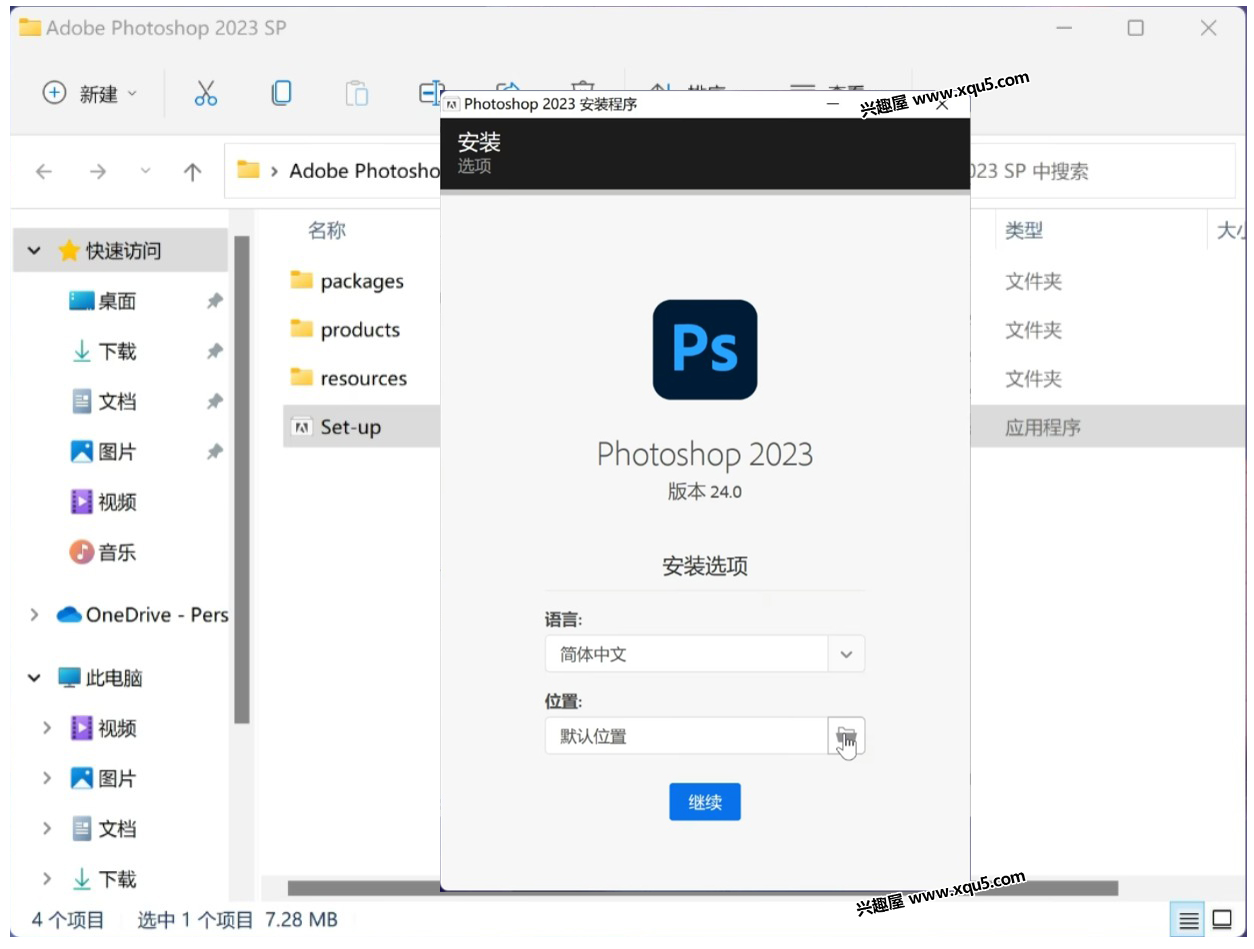Expand 视频 chevron under 此电脑
The image size is (1254, 949).
[47, 728]
